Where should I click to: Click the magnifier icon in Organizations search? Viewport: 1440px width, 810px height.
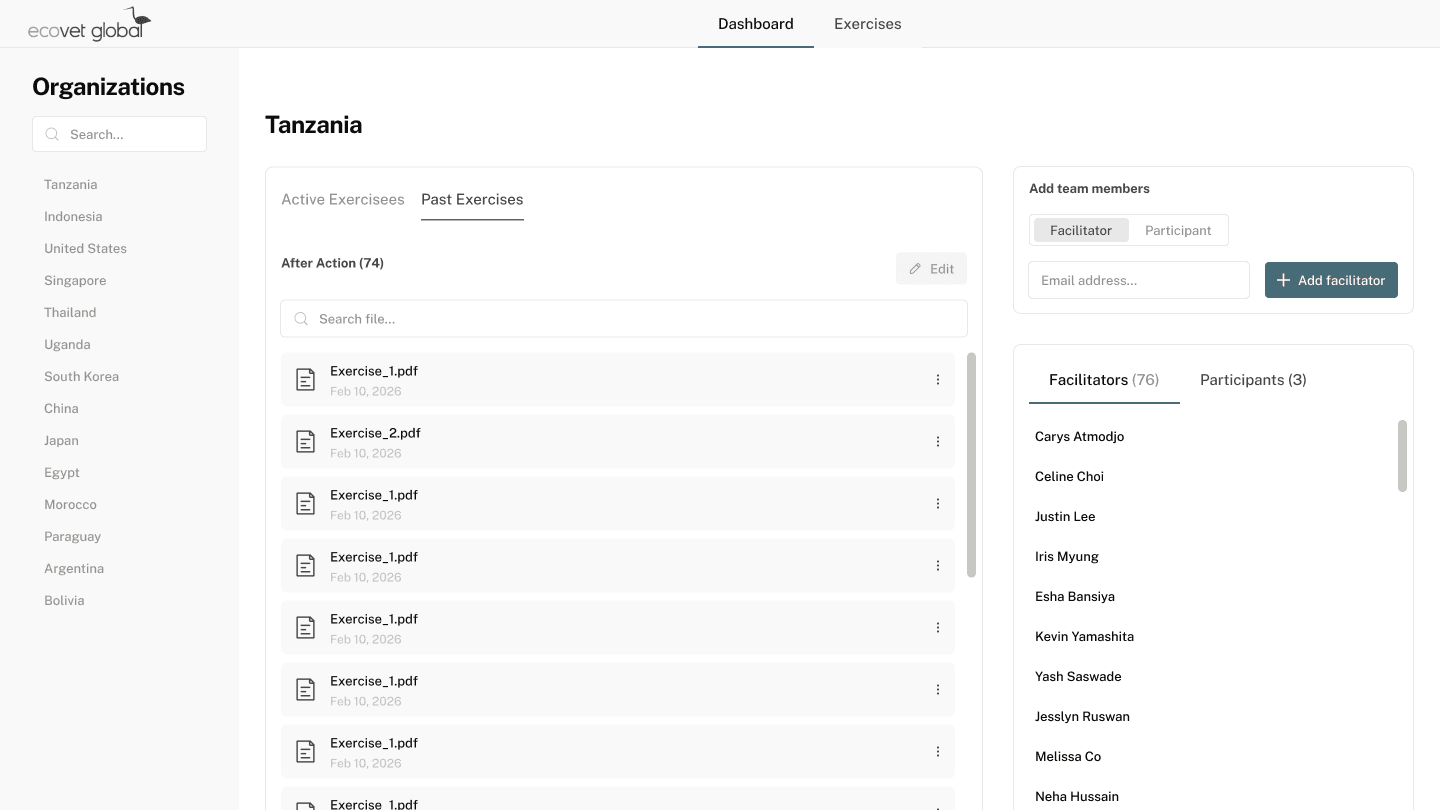point(53,134)
